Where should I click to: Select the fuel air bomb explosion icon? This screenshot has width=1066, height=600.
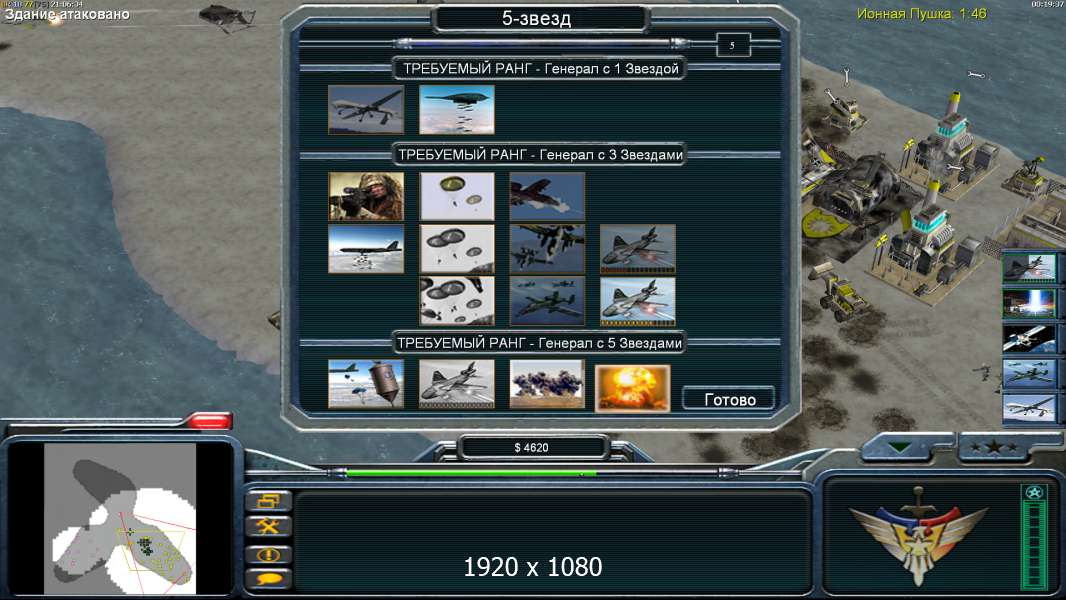click(x=547, y=384)
